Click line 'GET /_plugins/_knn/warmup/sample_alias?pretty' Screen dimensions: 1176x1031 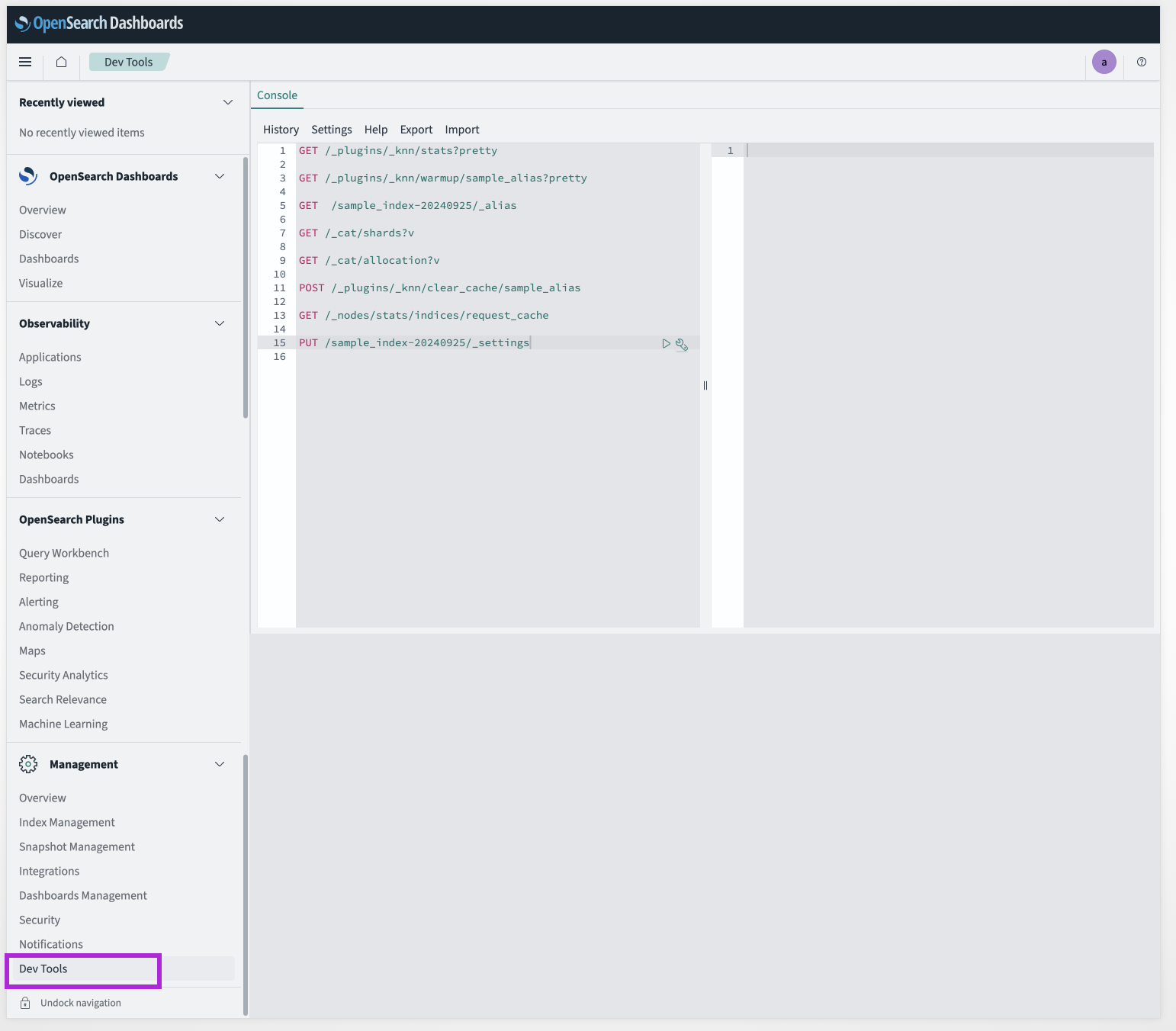coord(442,178)
